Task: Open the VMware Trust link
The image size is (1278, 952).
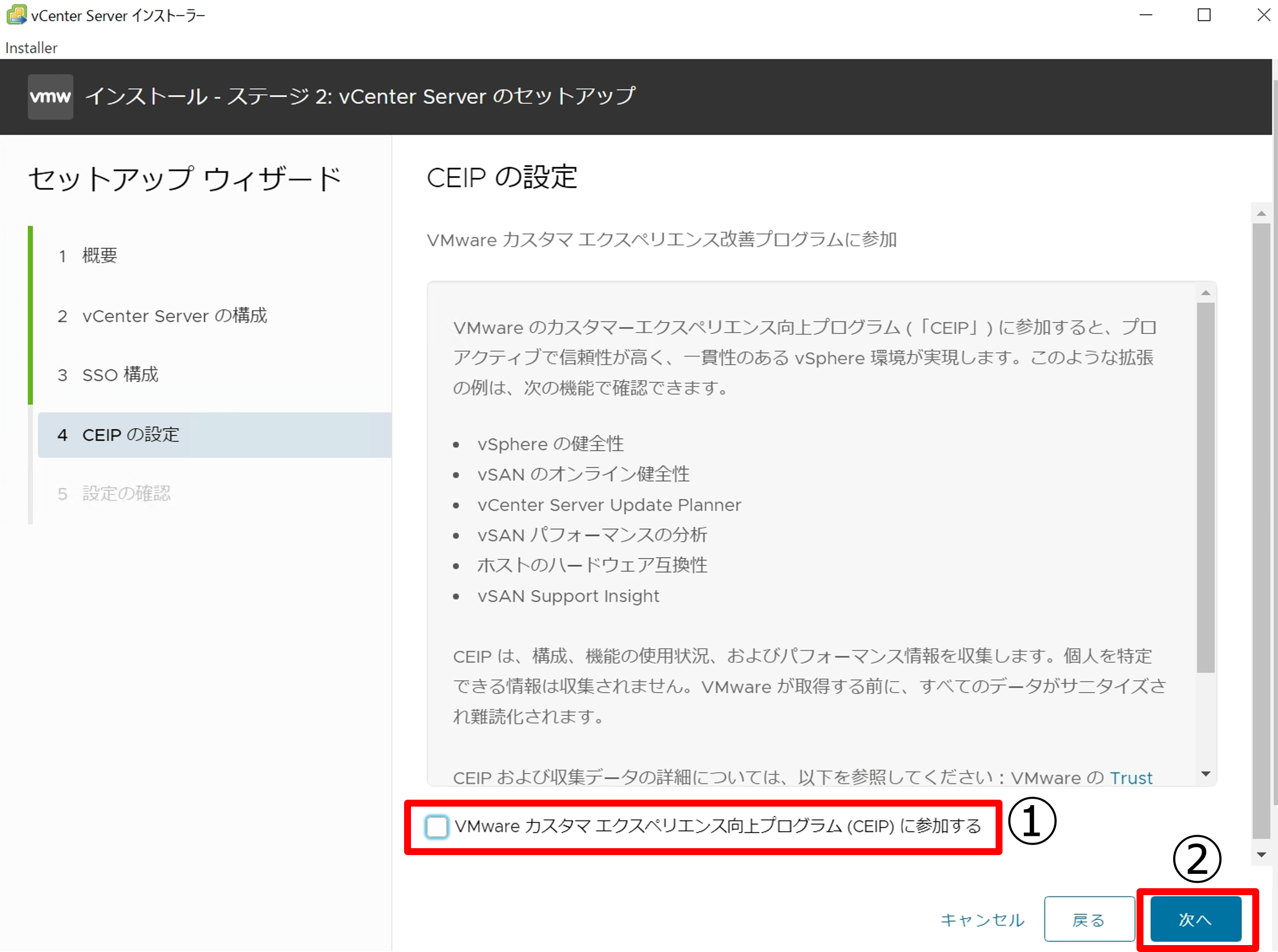Action: pyautogui.click(x=1131, y=778)
